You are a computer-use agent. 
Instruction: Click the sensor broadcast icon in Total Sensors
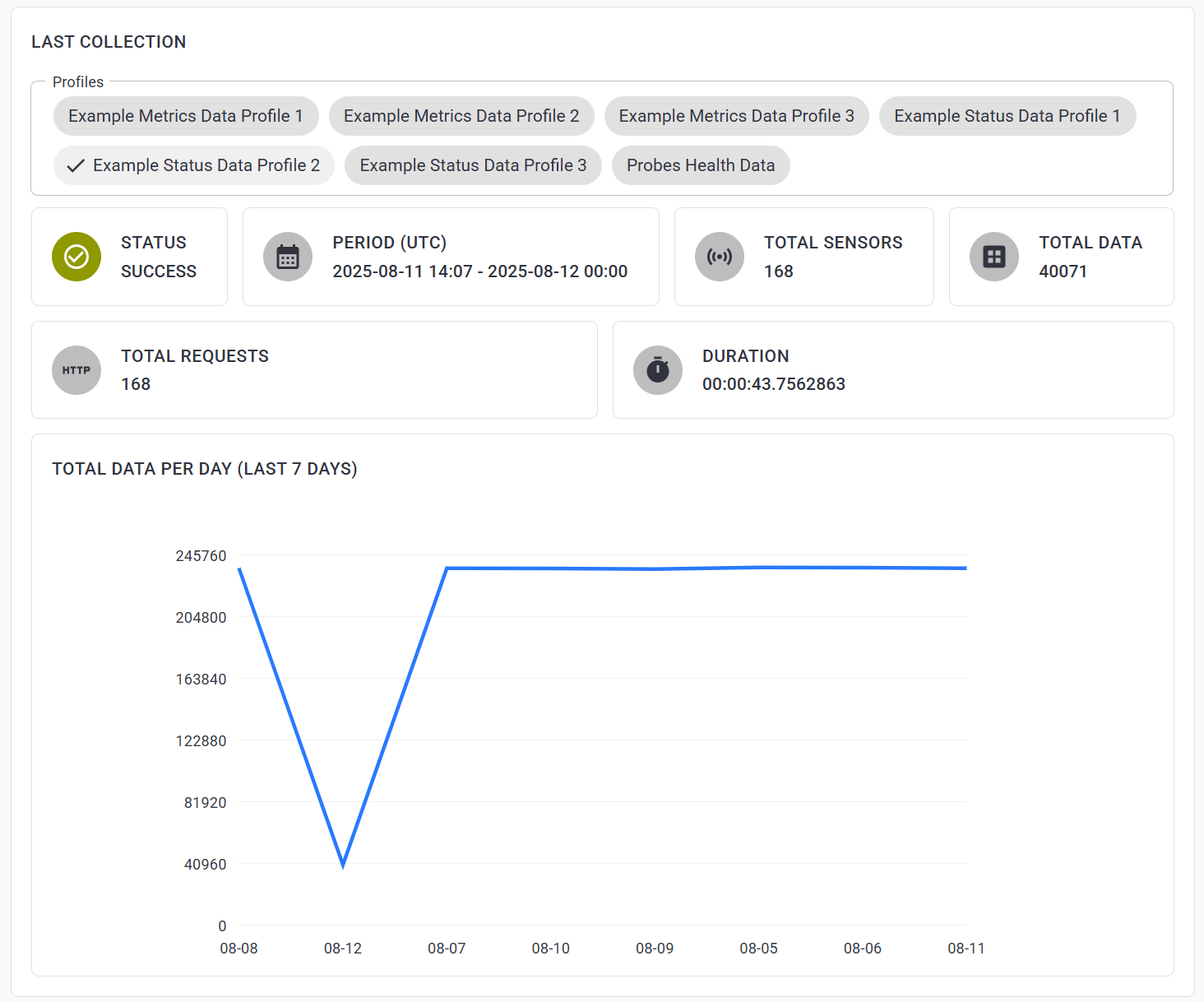(x=720, y=257)
